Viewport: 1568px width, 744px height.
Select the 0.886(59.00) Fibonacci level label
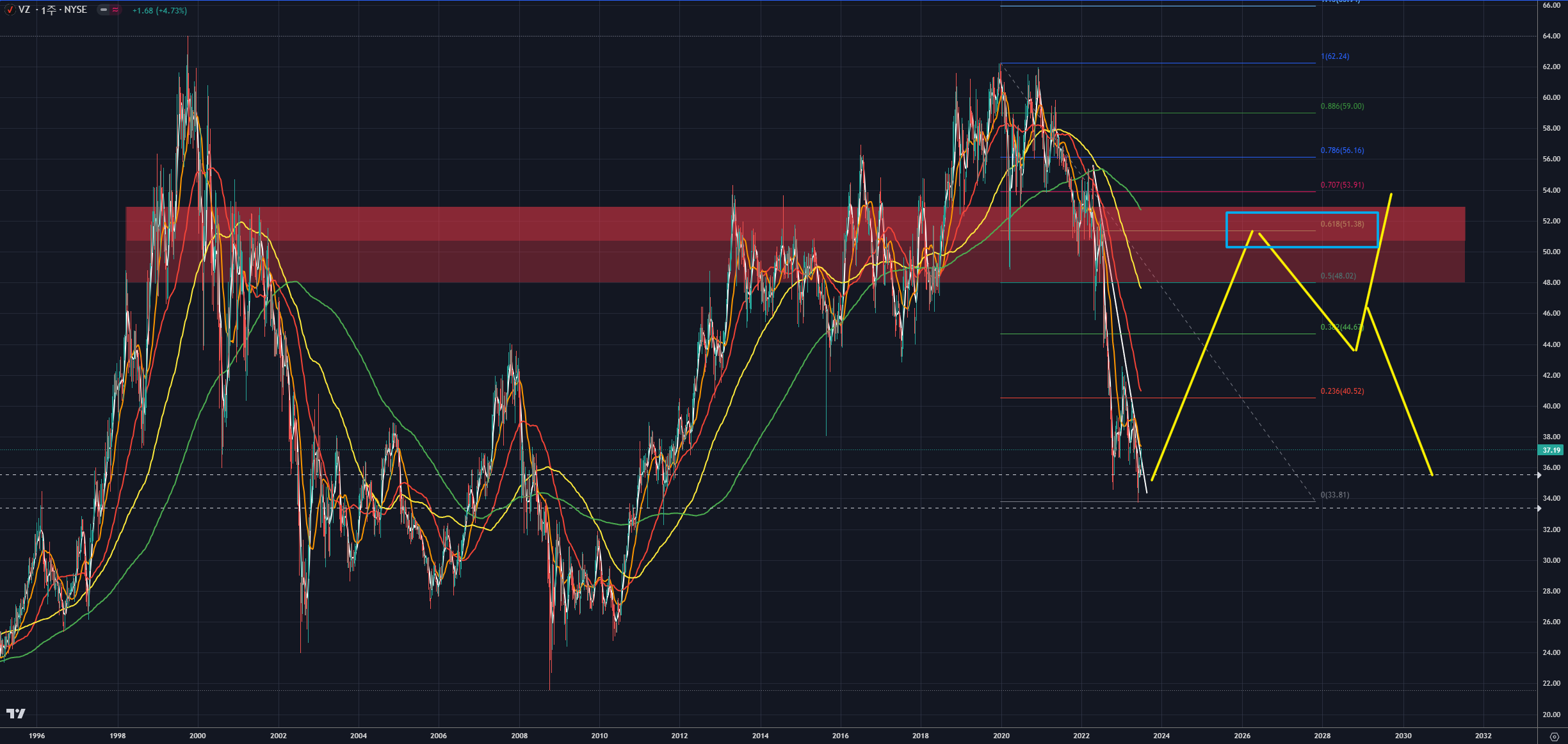coord(1342,106)
